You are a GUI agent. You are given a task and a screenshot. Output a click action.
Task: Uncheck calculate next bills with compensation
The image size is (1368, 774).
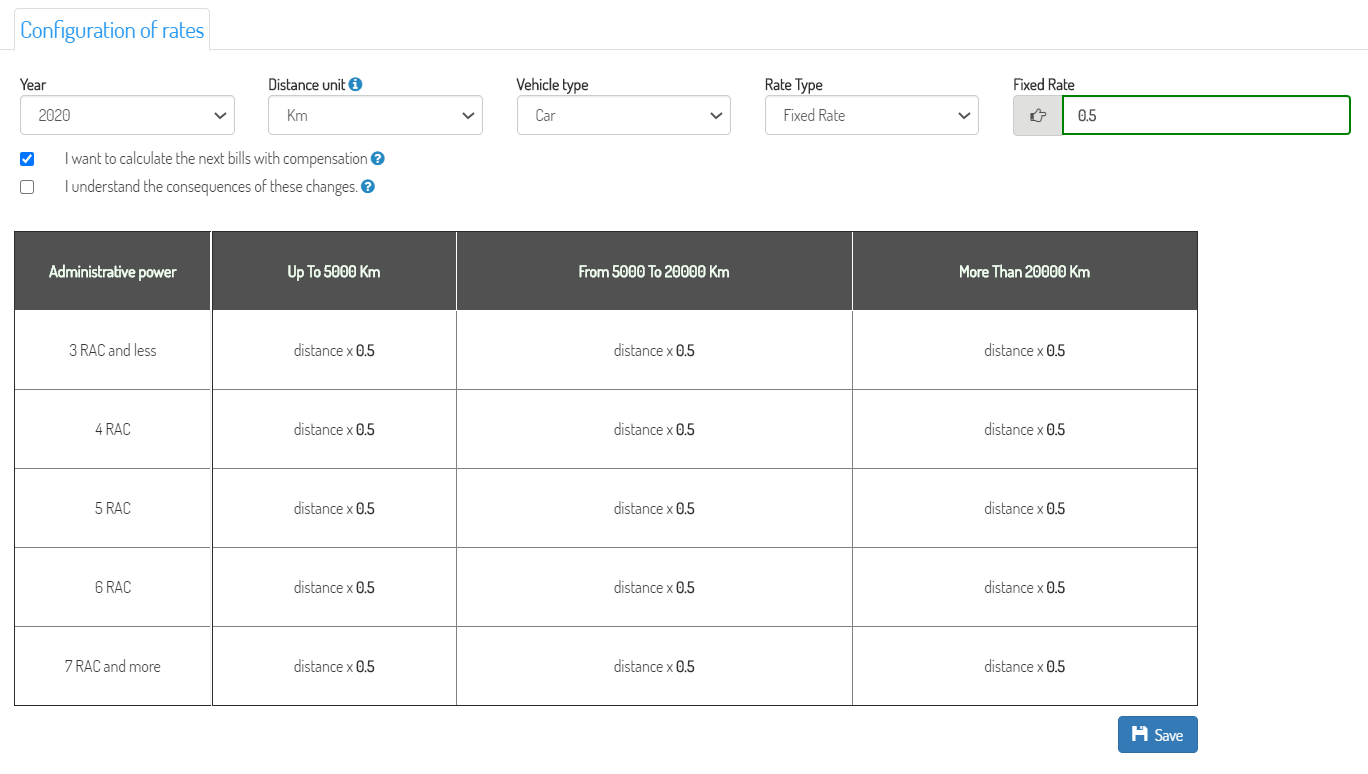[27, 159]
